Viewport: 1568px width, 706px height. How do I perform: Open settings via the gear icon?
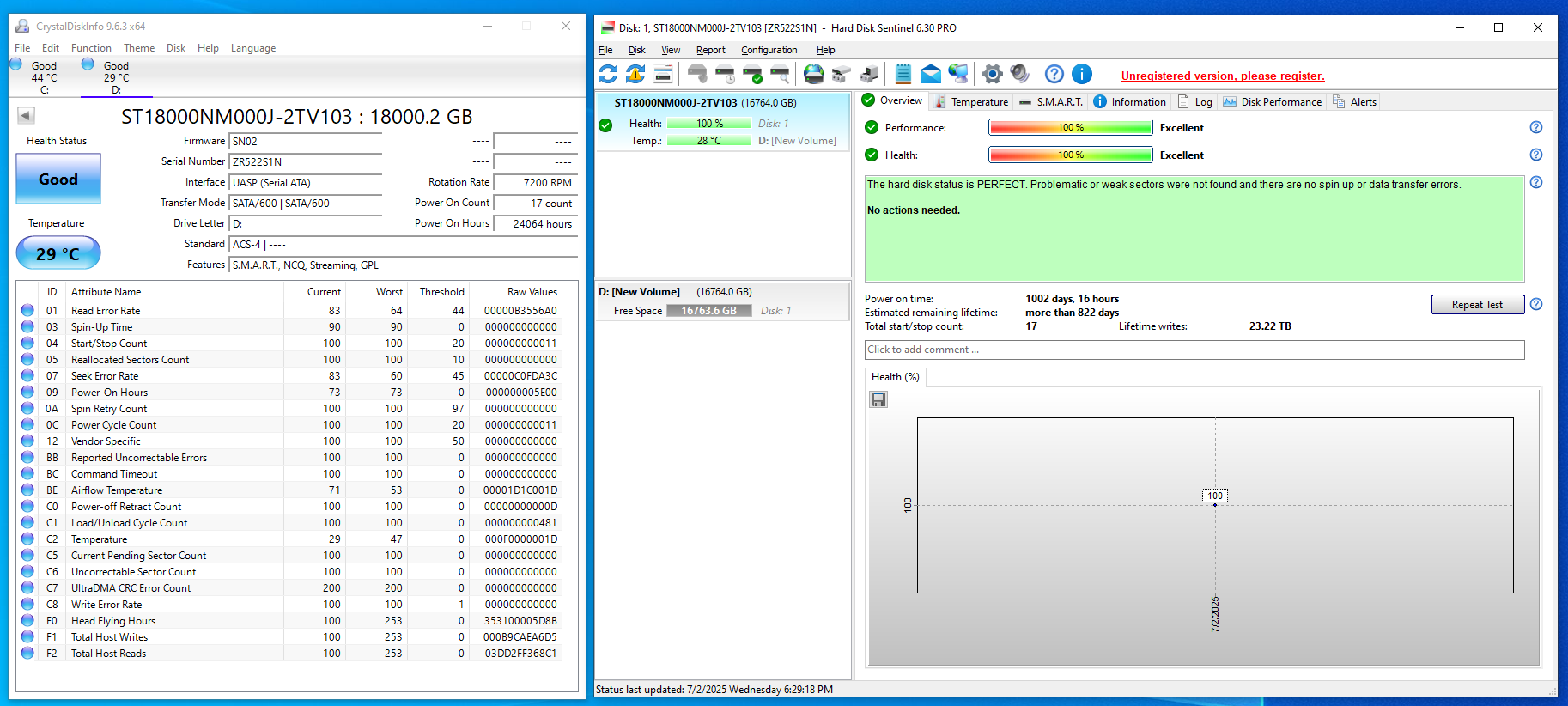coord(993,74)
